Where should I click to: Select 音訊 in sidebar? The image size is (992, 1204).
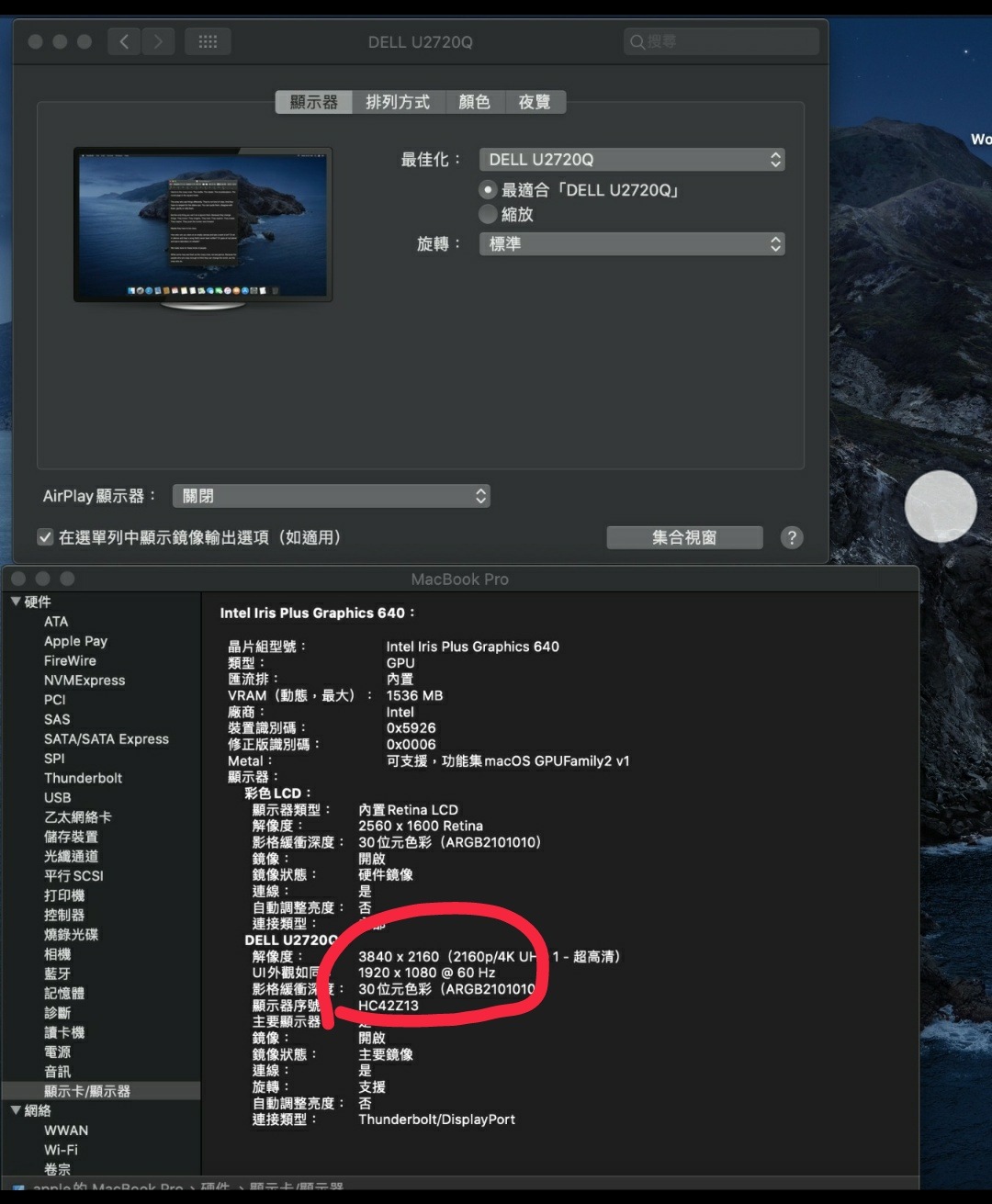pos(57,1072)
